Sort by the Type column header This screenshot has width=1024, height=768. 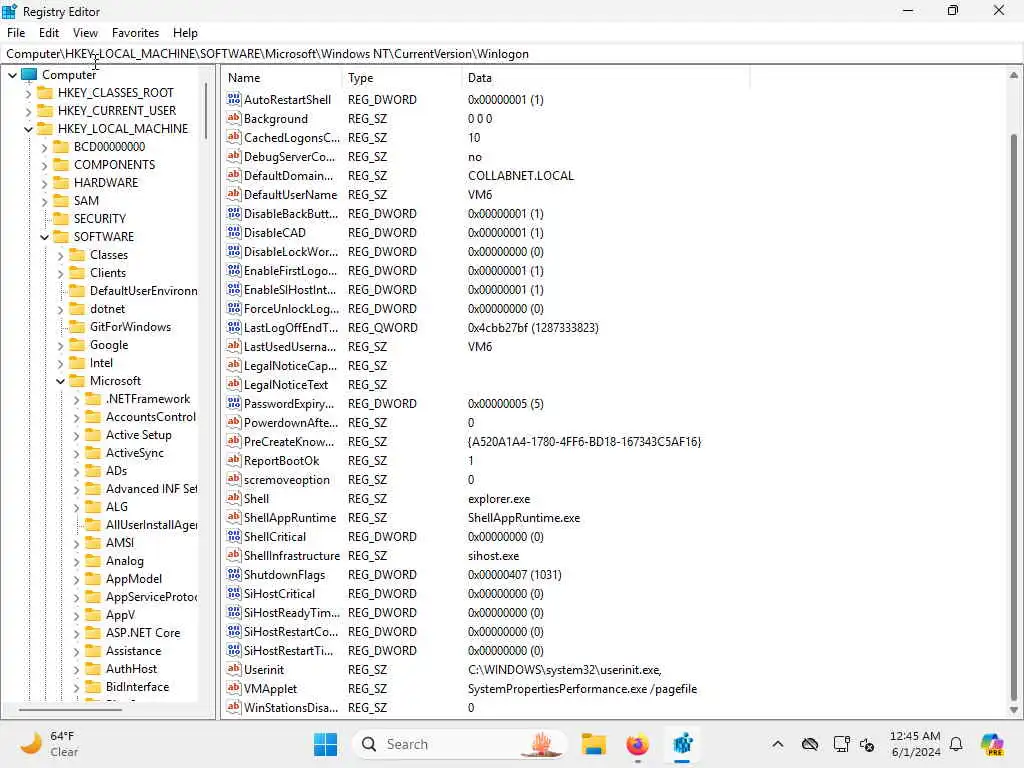tap(401, 78)
